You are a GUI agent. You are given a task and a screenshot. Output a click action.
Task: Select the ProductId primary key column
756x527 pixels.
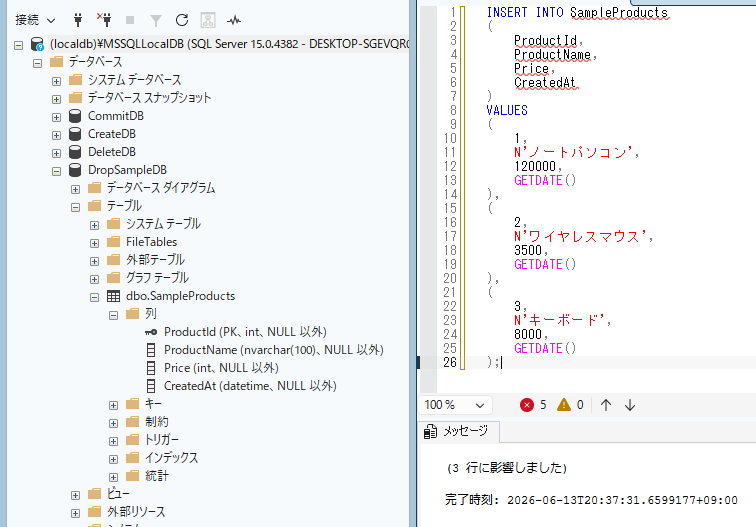coord(245,332)
